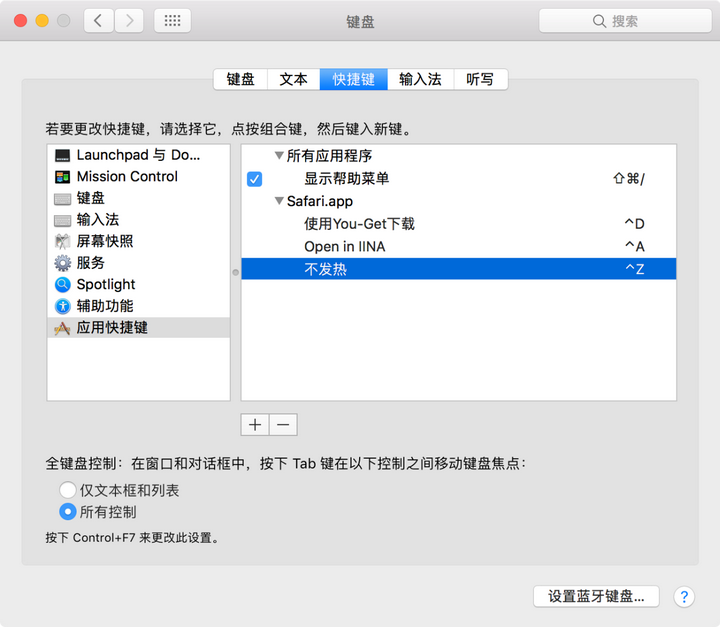
Task: Select 屏幕快照 in the category list
Action: tap(138, 242)
